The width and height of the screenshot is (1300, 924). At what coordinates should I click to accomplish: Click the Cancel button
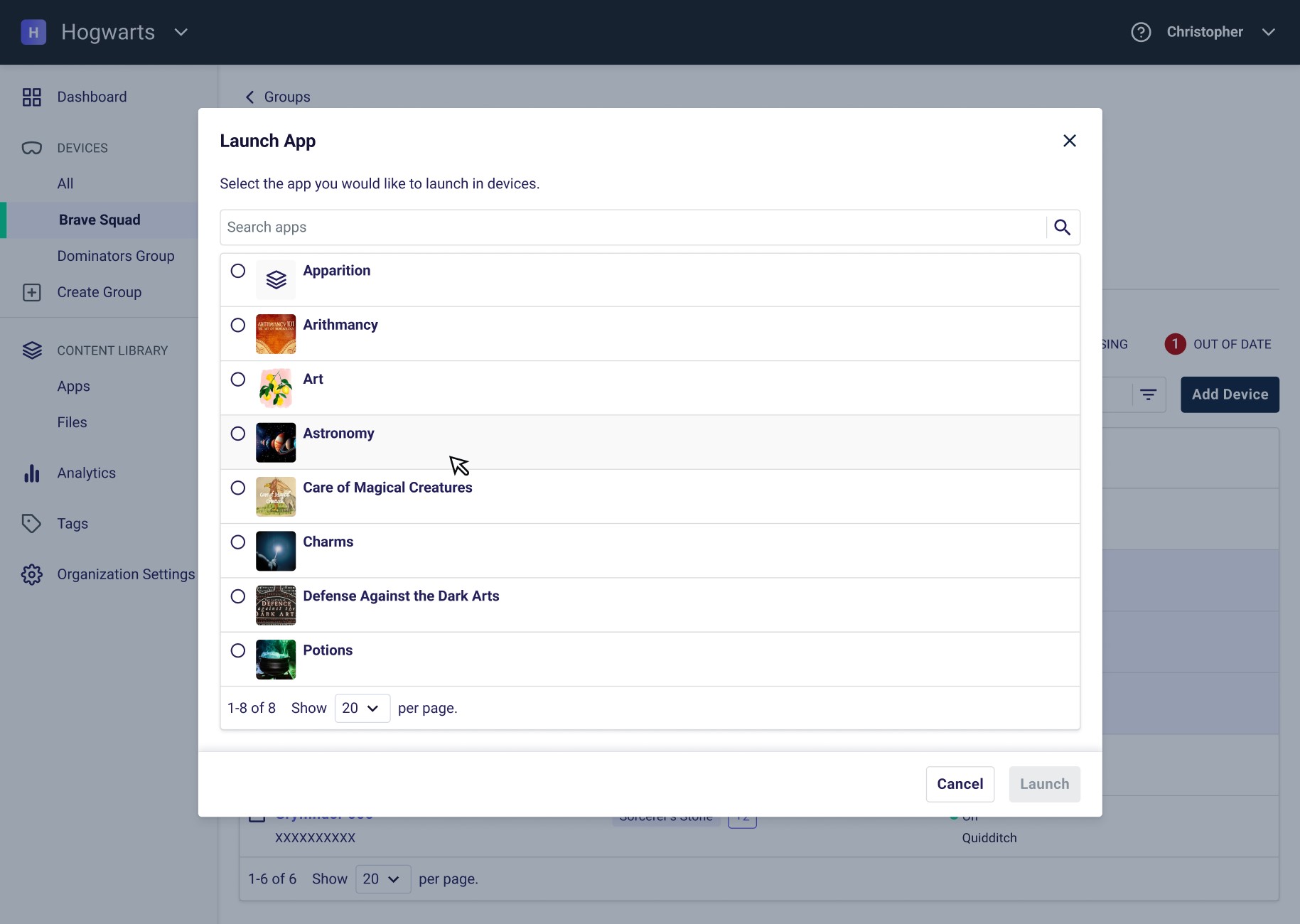(960, 784)
